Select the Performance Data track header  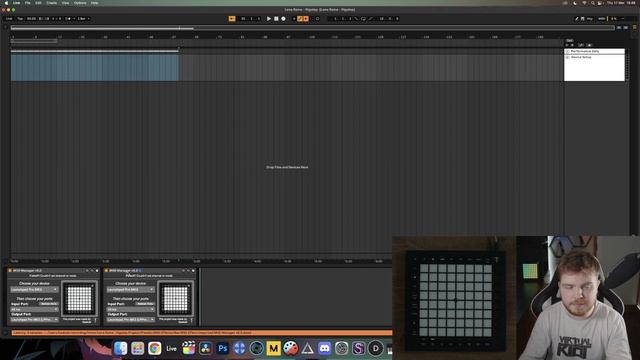(594, 51)
